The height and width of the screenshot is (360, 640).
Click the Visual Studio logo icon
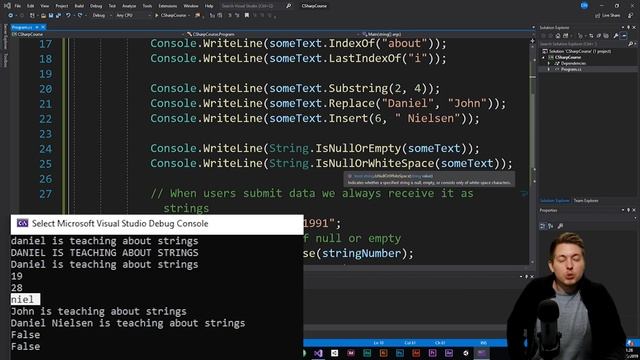pos(7,6)
